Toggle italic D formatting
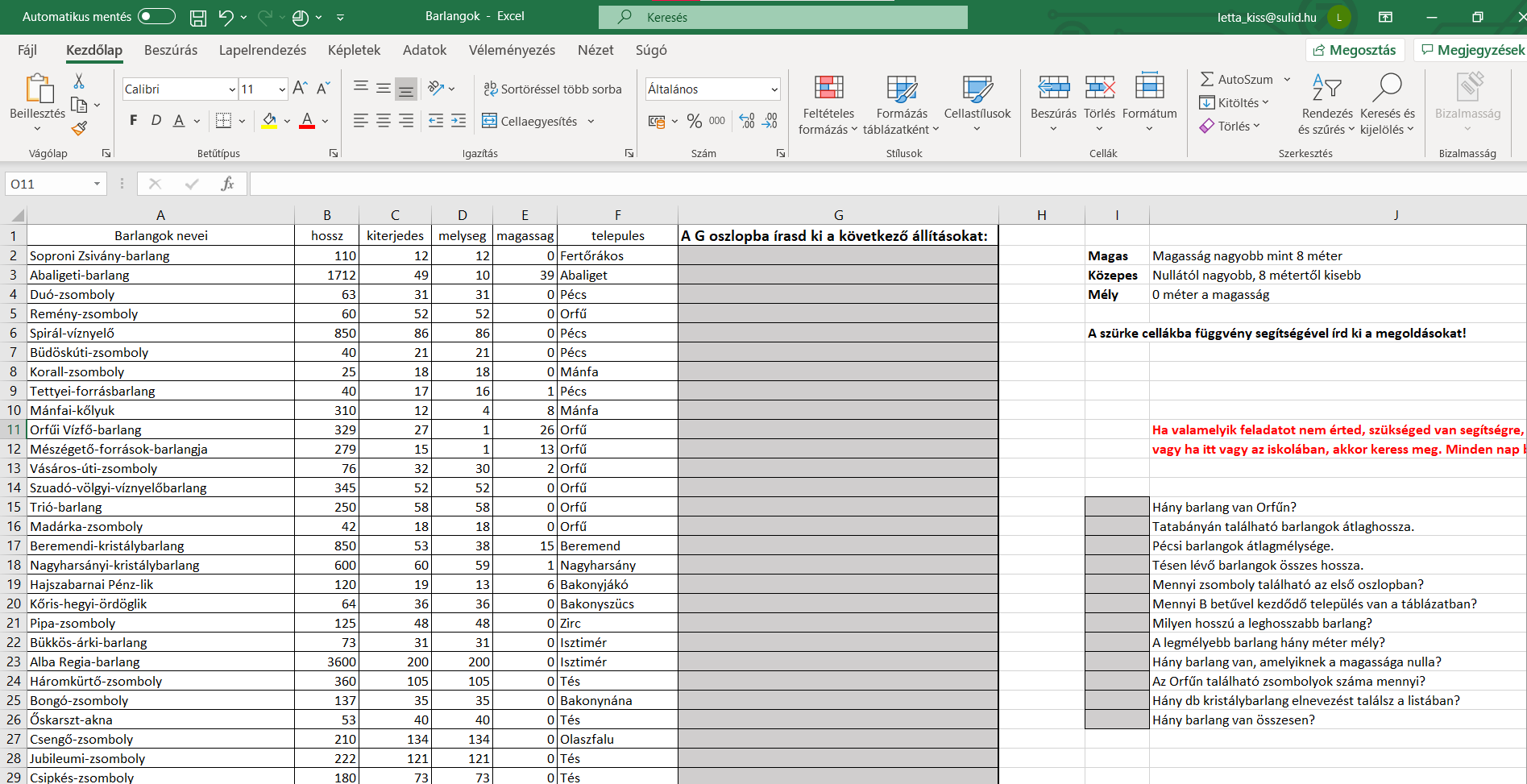This screenshot has height=784, width=1527. coord(156,121)
